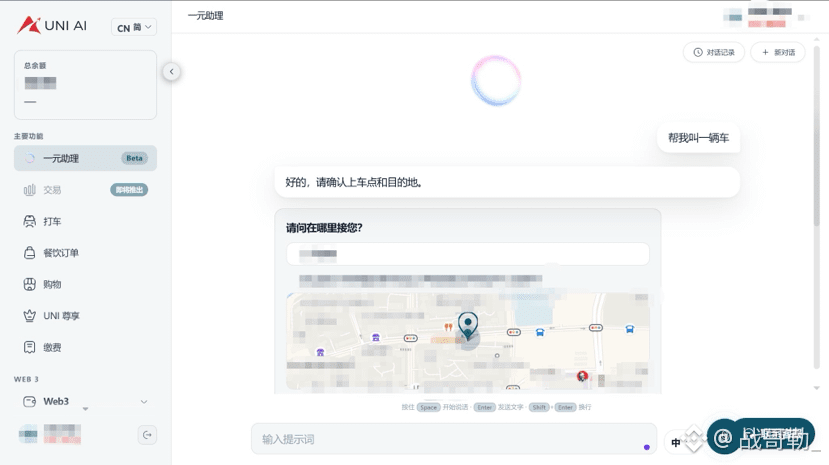Click the UNI 尊享 crown icon
The image size is (829, 465).
[x=30, y=316]
